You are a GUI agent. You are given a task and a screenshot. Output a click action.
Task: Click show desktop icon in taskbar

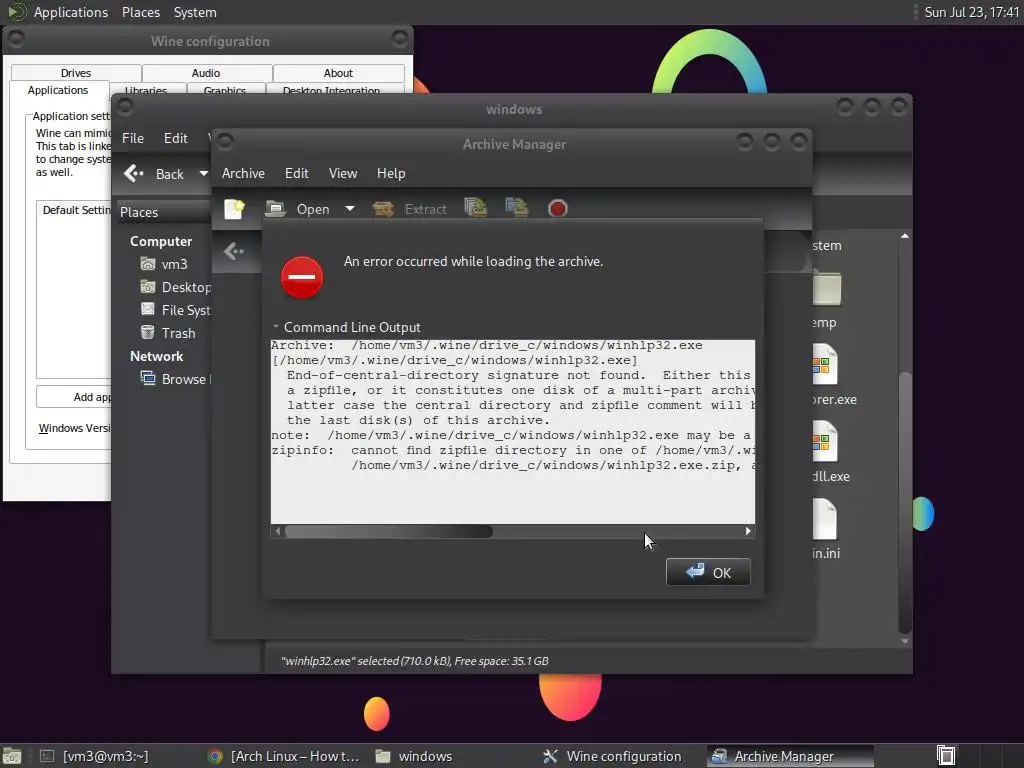[12, 756]
